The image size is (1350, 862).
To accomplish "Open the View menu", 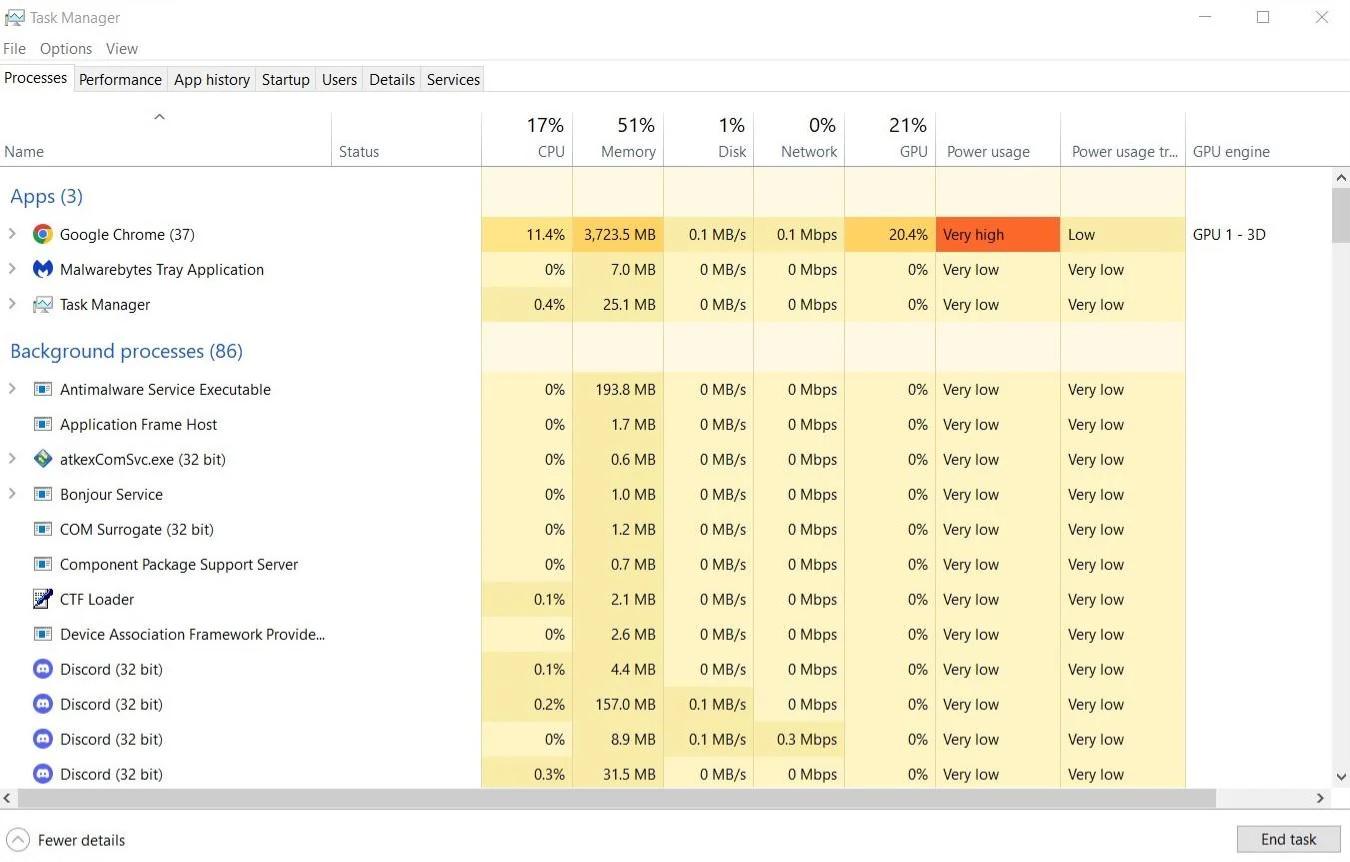I will 122,48.
